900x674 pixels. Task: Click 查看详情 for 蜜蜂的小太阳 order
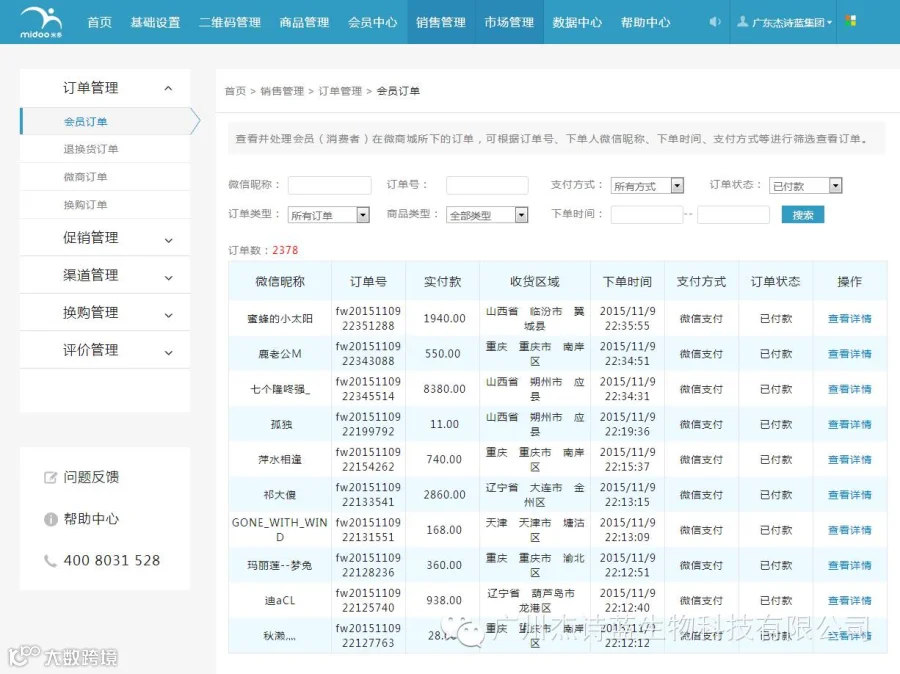[x=849, y=319]
